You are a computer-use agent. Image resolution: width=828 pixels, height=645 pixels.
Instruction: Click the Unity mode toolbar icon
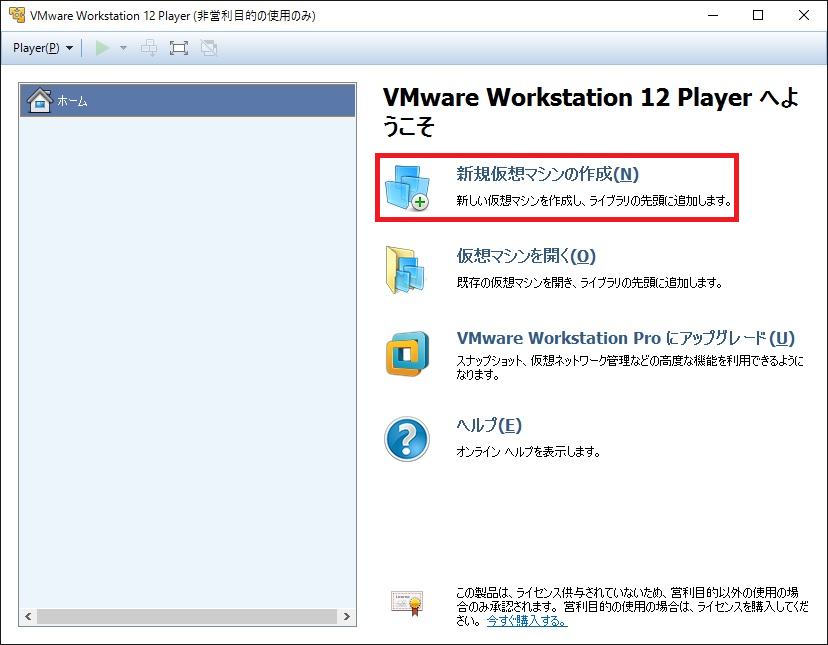pos(208,47)
